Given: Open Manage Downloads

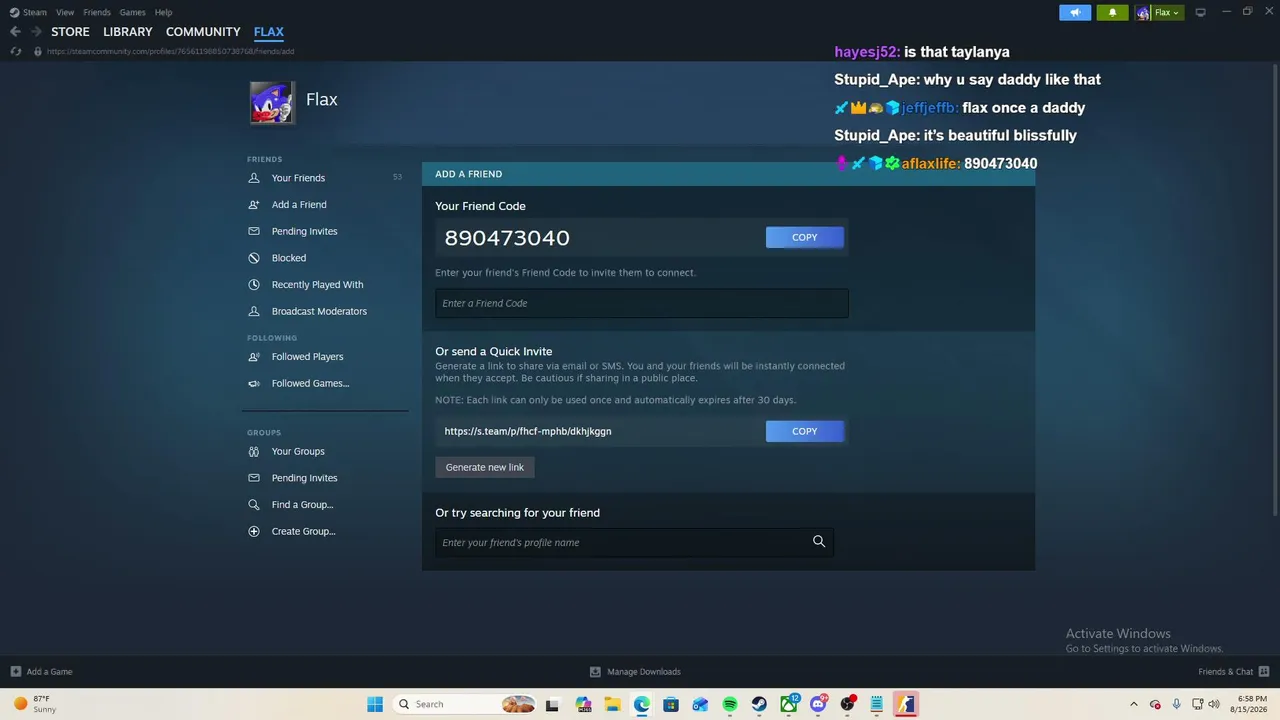Looking at the screenshot, I should pyautogui.click(x=635, y=672).
